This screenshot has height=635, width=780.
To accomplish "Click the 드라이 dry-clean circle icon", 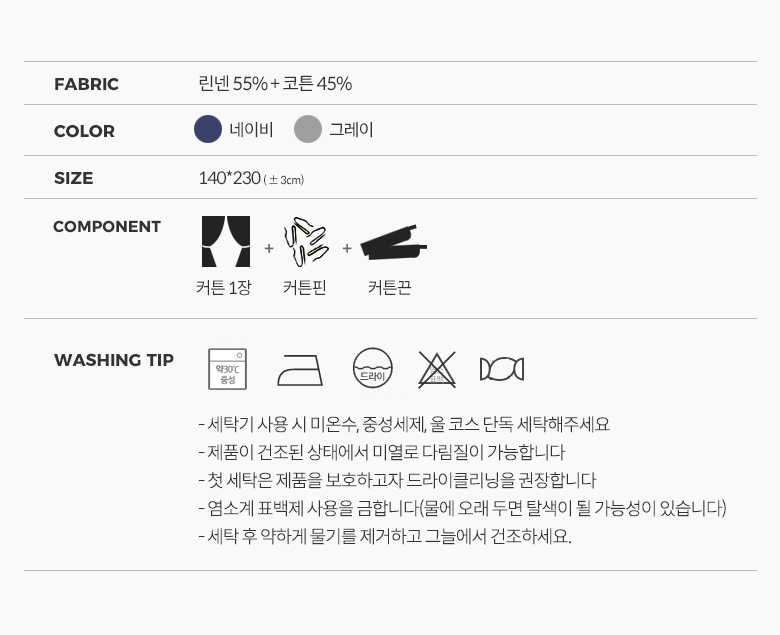I will click(373, 368).
